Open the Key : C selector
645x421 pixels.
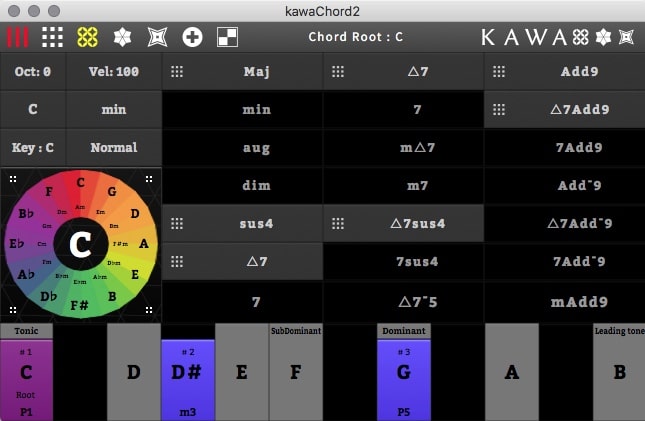click(x=33, y=147)
